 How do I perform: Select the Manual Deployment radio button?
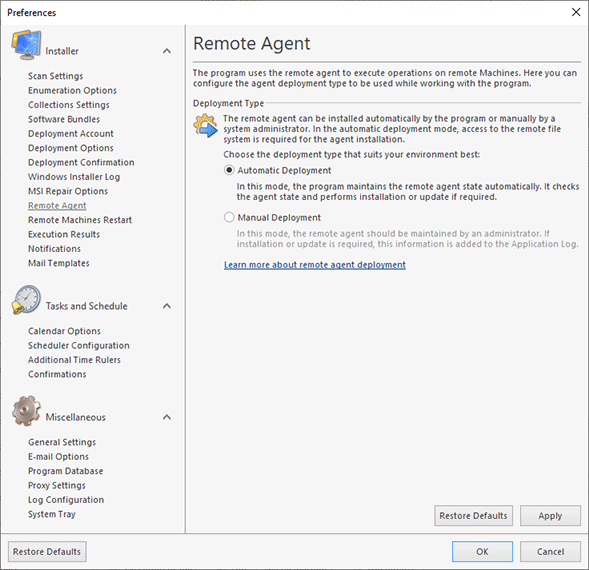pyautogui.click(x=229, y=217)
